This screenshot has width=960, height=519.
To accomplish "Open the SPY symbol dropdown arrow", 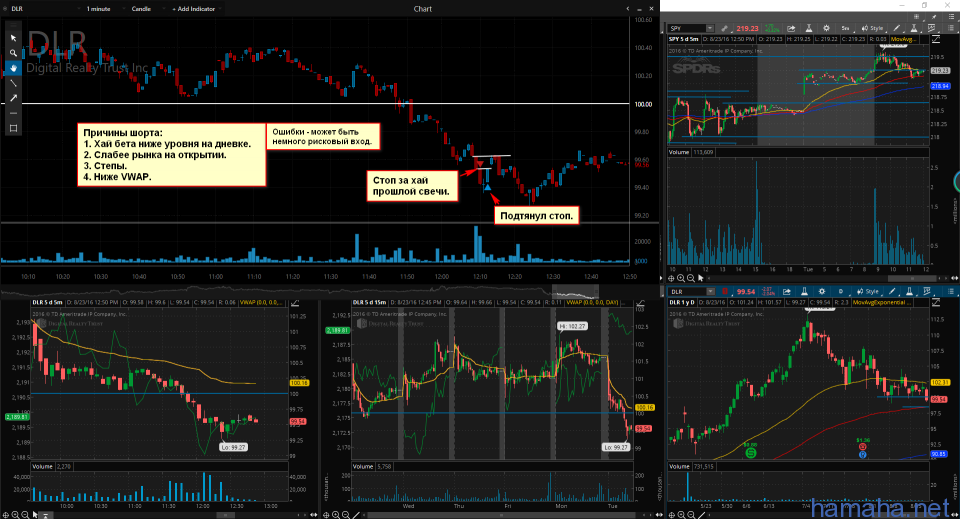I will click(x=710, y=28).
